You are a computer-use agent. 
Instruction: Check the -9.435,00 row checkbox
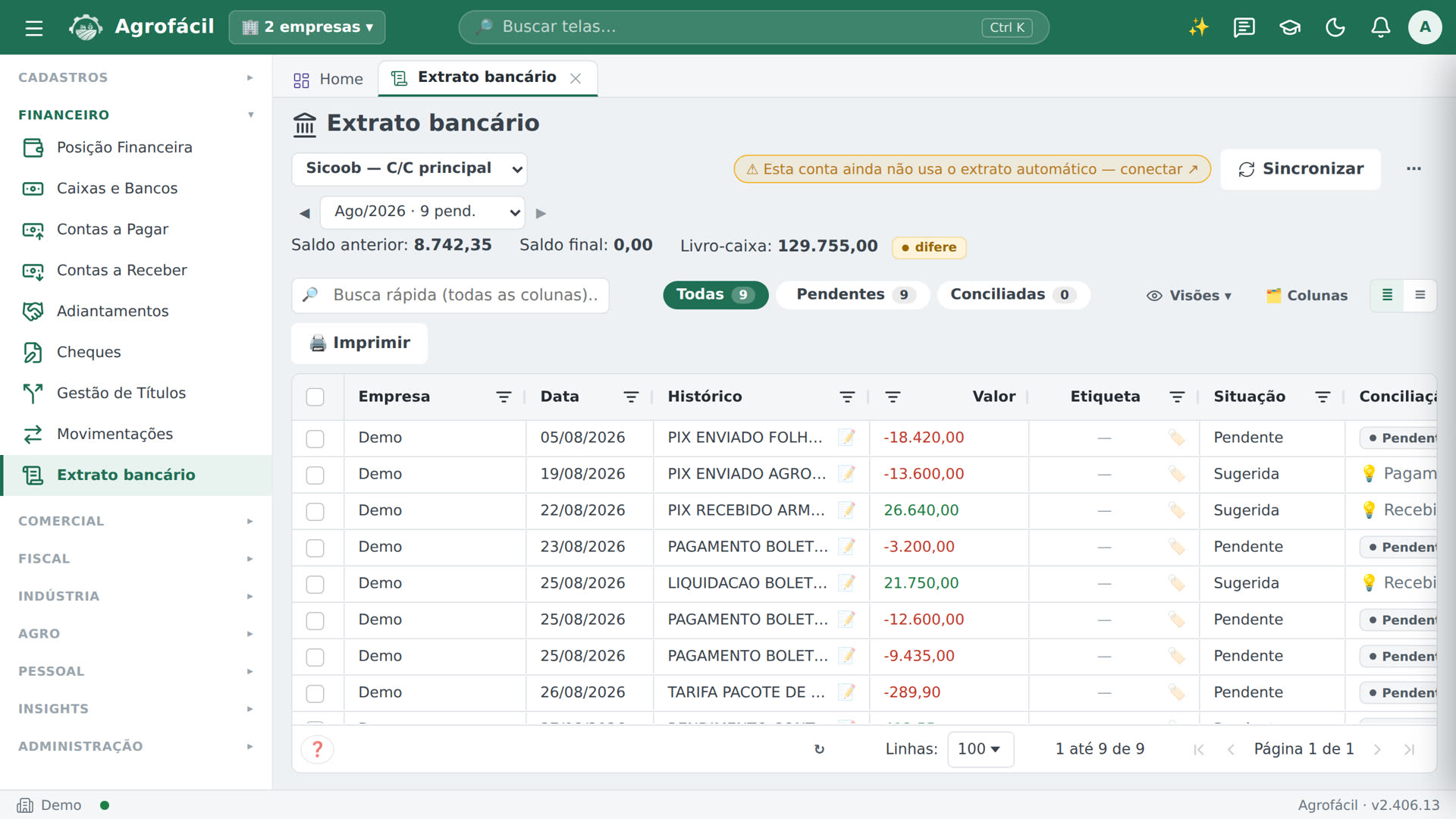coord(315,657)
